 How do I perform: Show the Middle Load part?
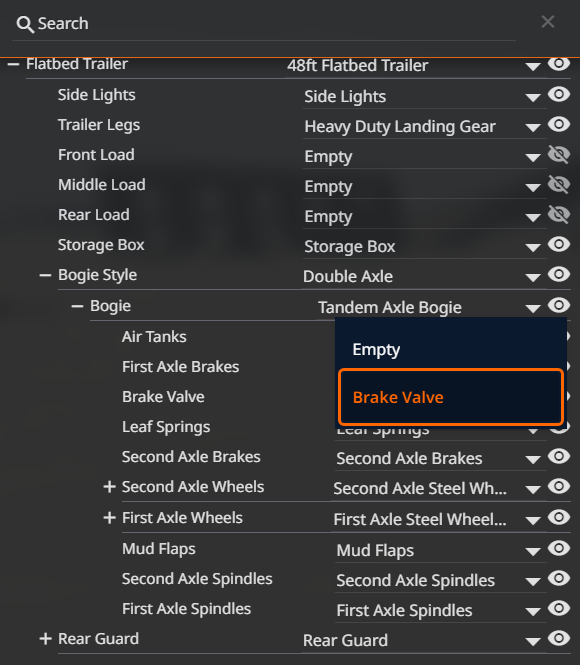click(559, 184)
